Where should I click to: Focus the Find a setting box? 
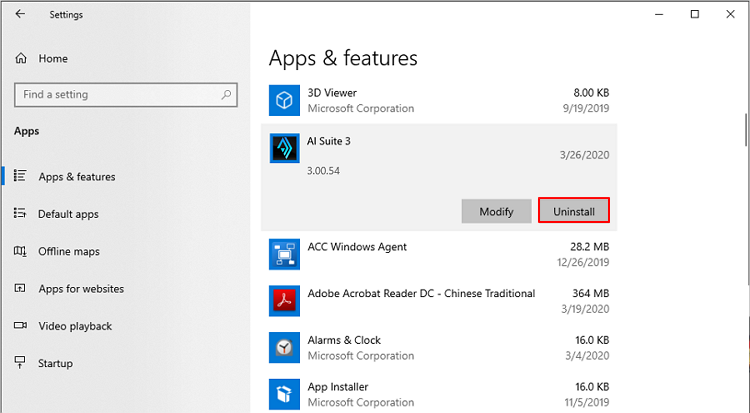click(x=126, y=95)
